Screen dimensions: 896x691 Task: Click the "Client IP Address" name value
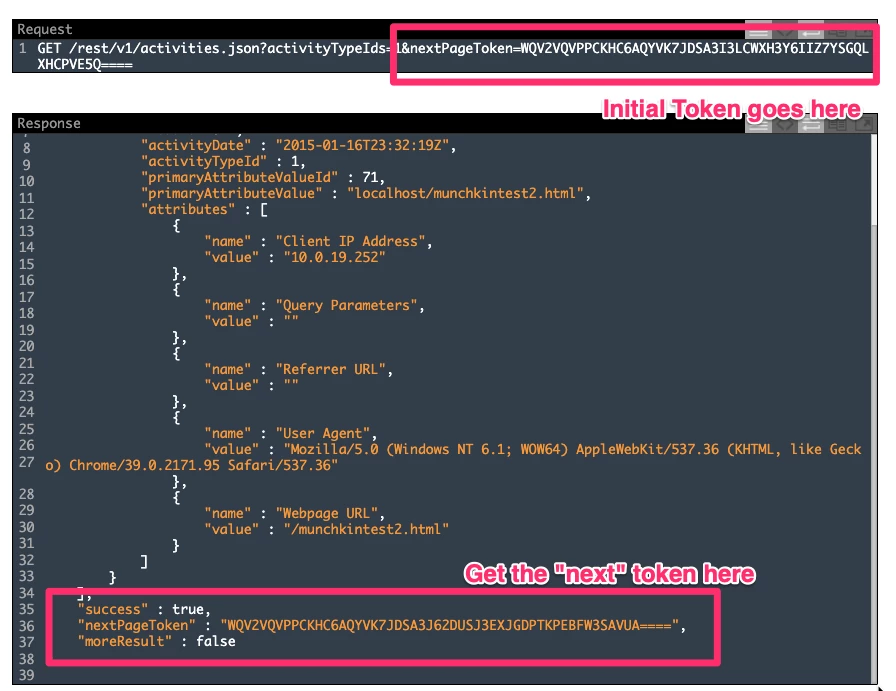(x=351, y=241)
